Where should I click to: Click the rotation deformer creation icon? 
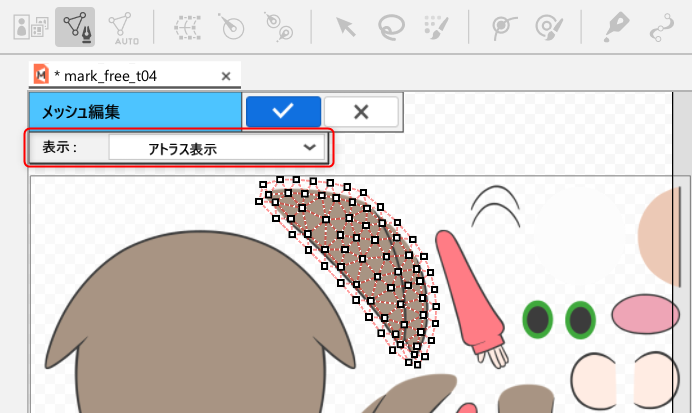229,24
